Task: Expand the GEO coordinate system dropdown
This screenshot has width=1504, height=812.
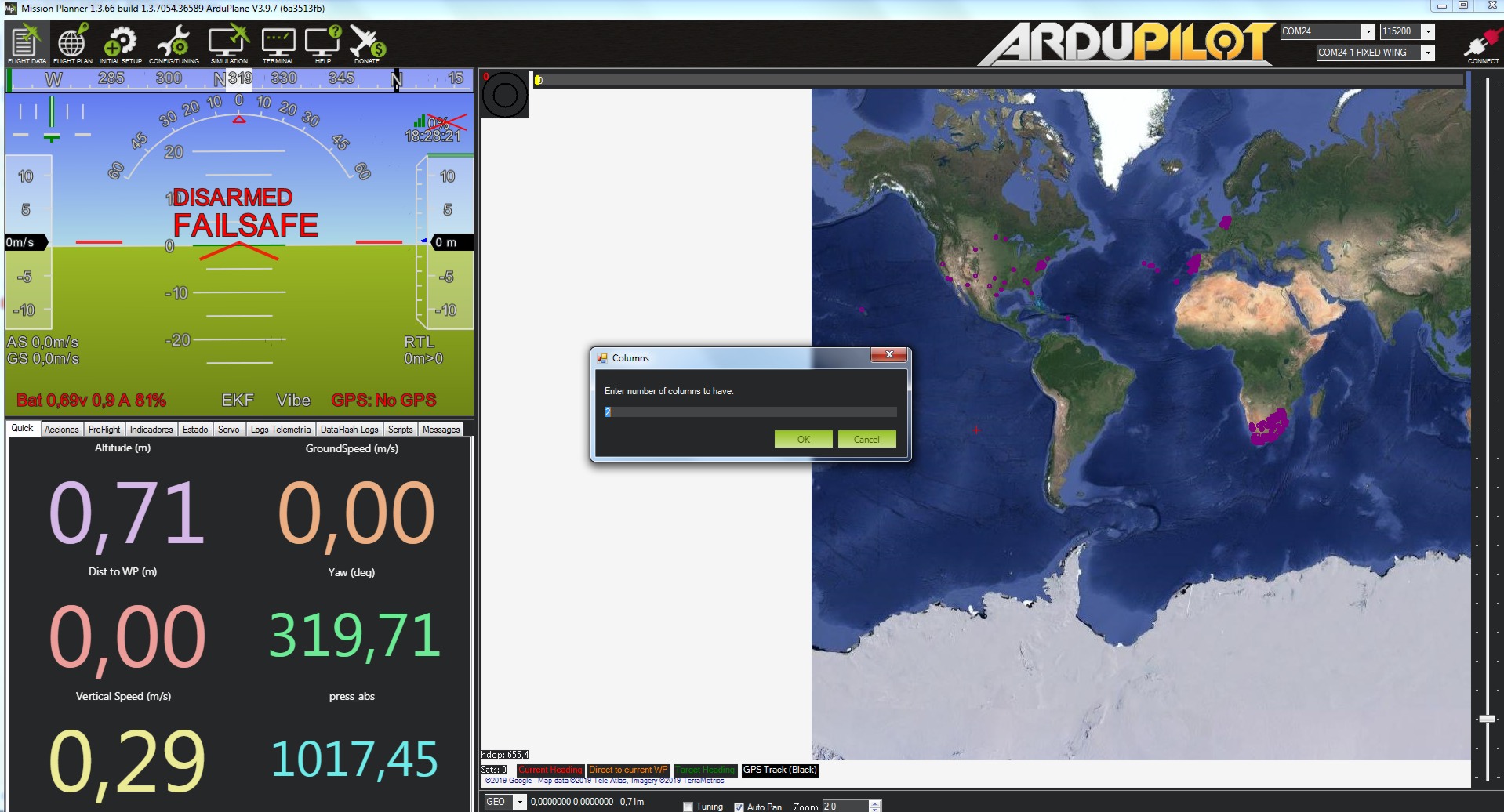Action: click(519, 802)
